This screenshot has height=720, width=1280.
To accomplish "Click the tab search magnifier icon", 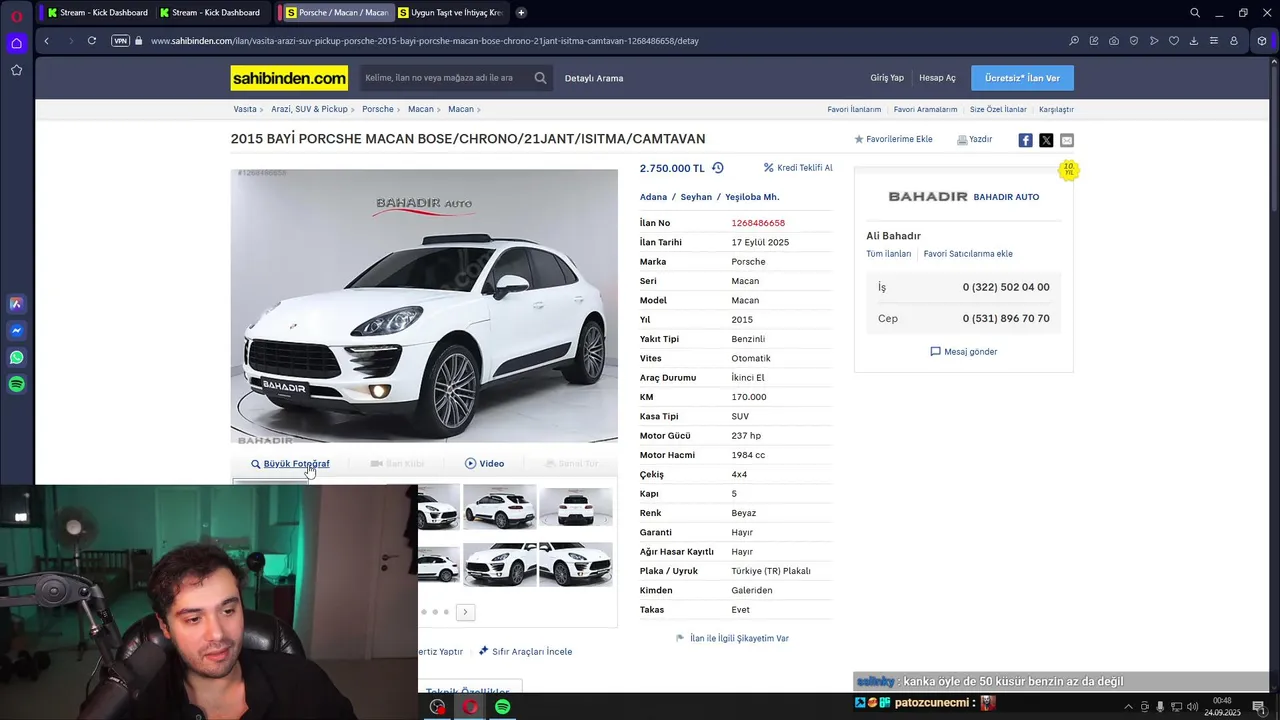I will (1195, 13).
